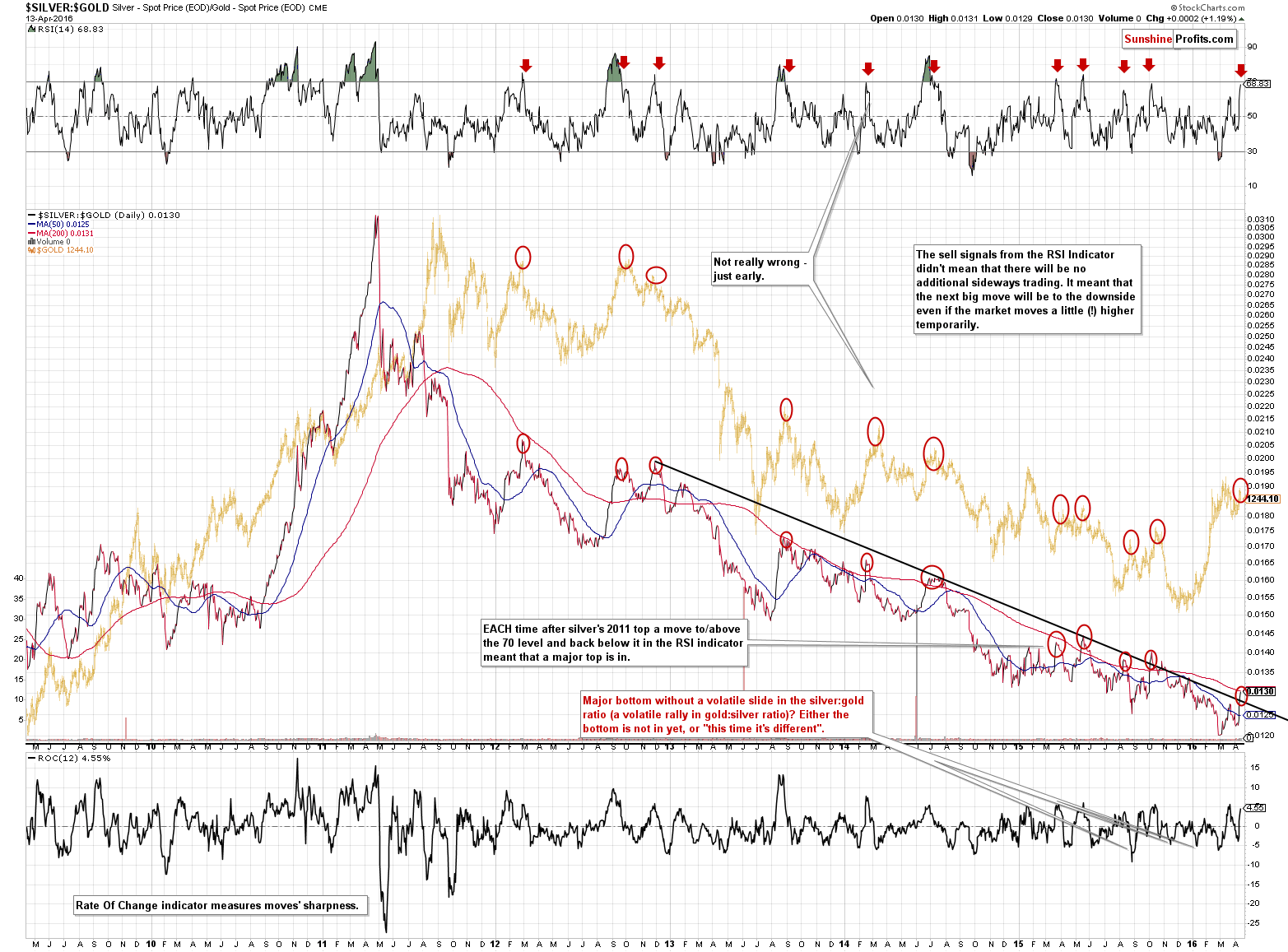
Task: Click the 68.83 RSI value tag
Action: (x=1258, y=83)
